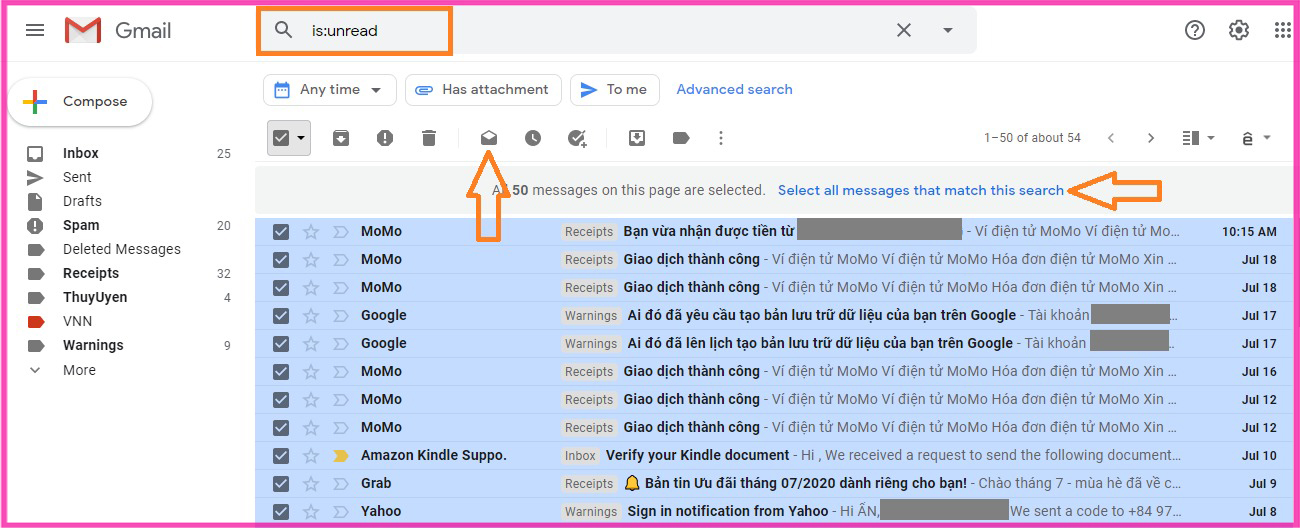
Task: Open the Sent folder
Action: coord(77,177)
